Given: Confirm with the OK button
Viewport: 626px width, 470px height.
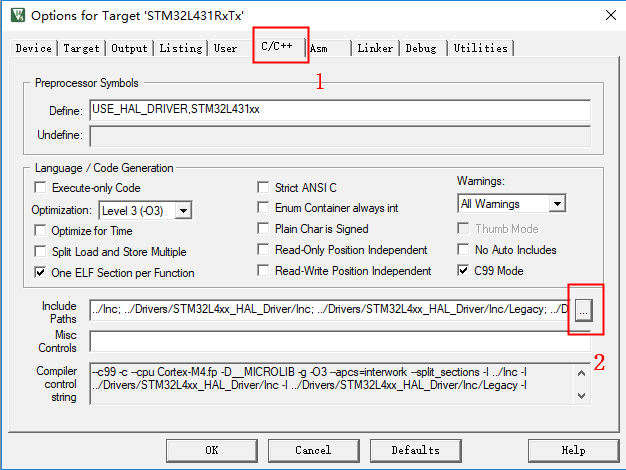Looking at the screenshot, I should point(212,450).
